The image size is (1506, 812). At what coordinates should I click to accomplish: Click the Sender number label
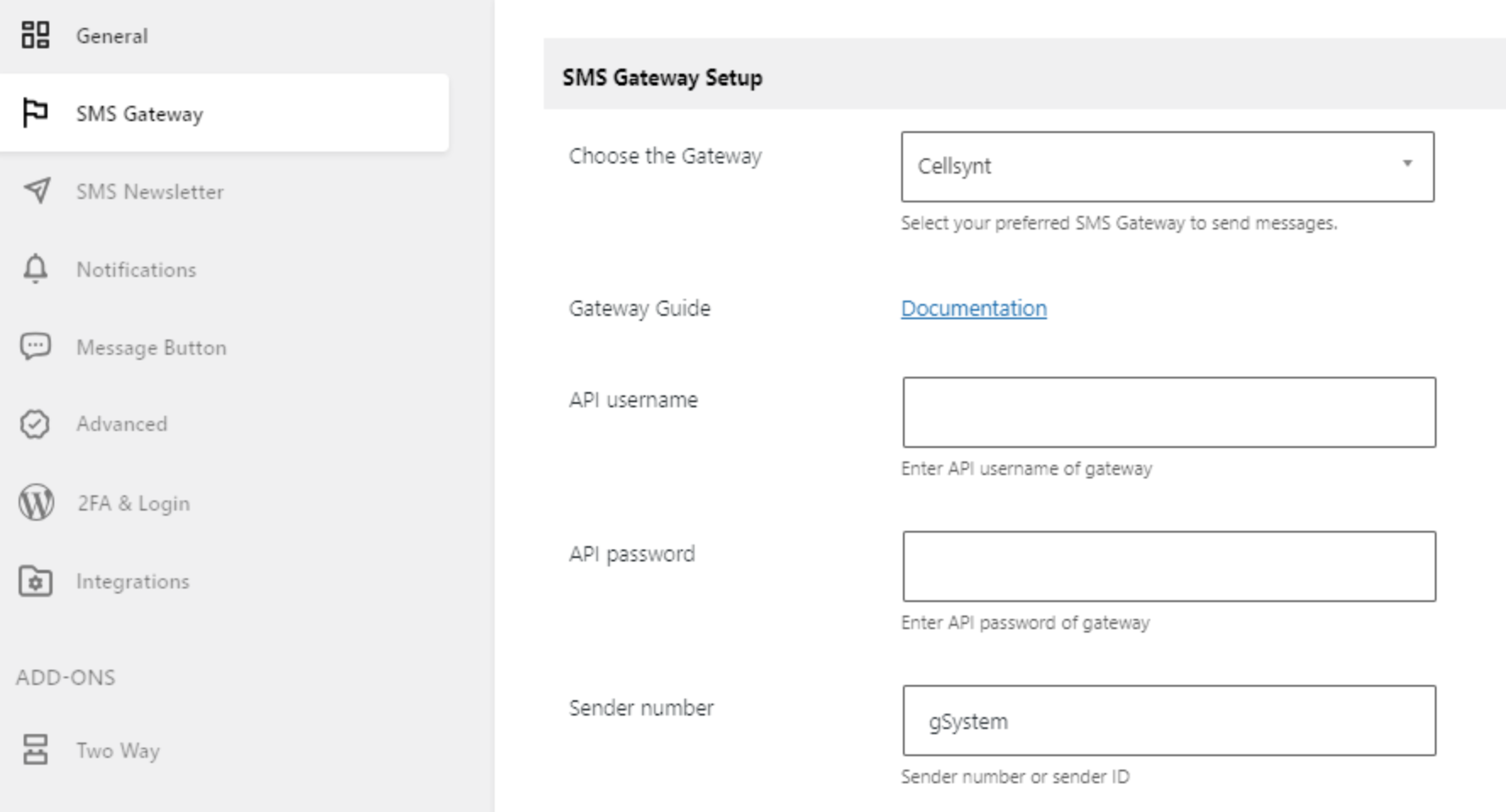641,708
